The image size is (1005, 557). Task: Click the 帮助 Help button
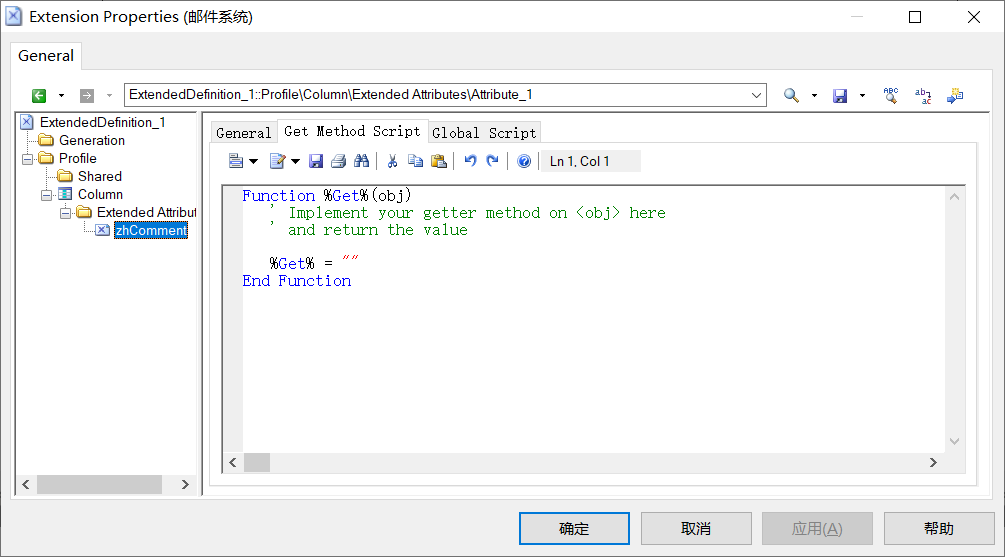click(x=939, y=528)
